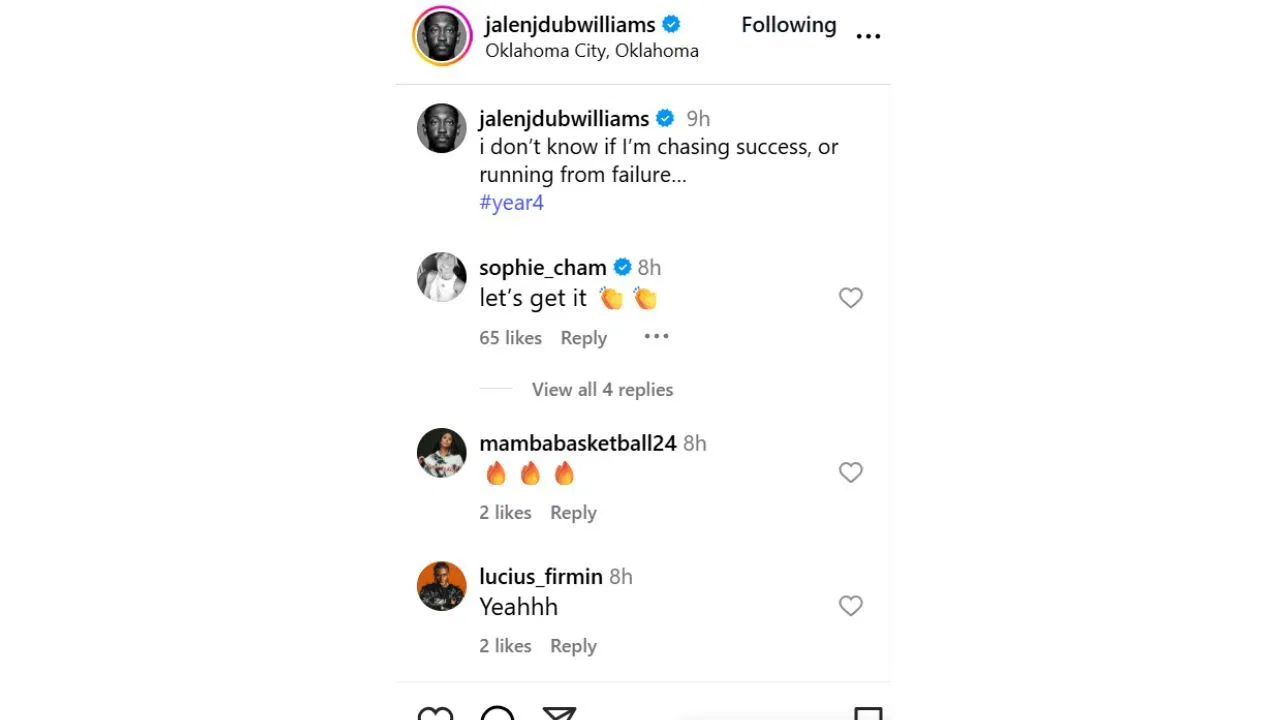
Task: Open the caption author's avatar
Action: coord(442,128)
